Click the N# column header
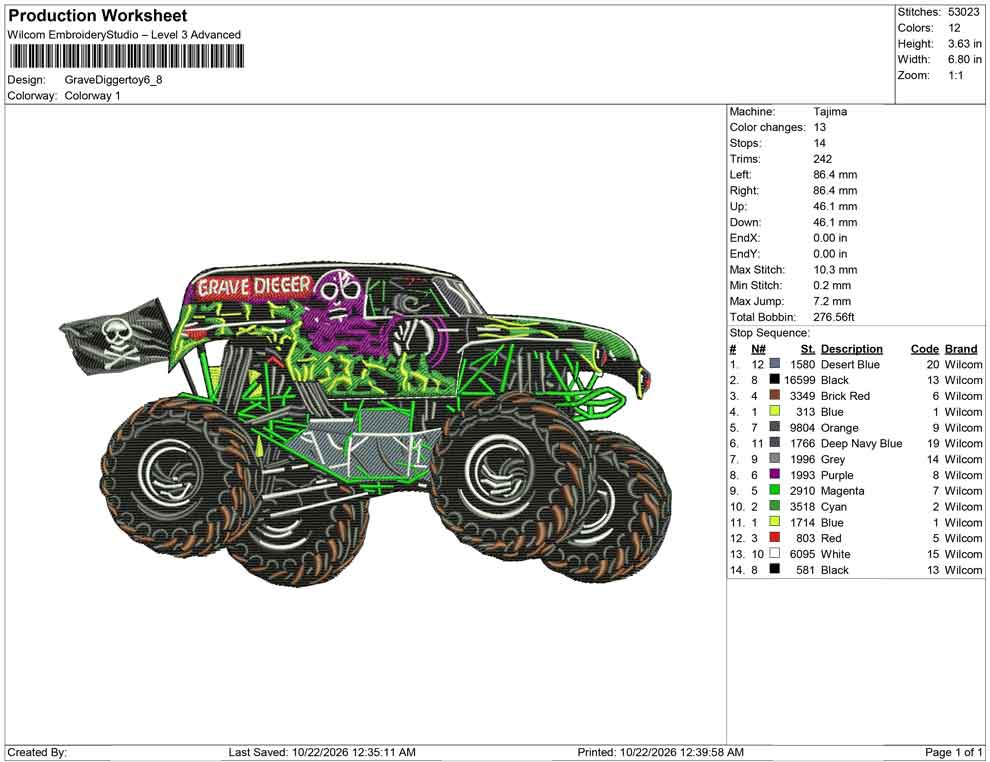This screenshot has height=762, width=990. (758, 349)
